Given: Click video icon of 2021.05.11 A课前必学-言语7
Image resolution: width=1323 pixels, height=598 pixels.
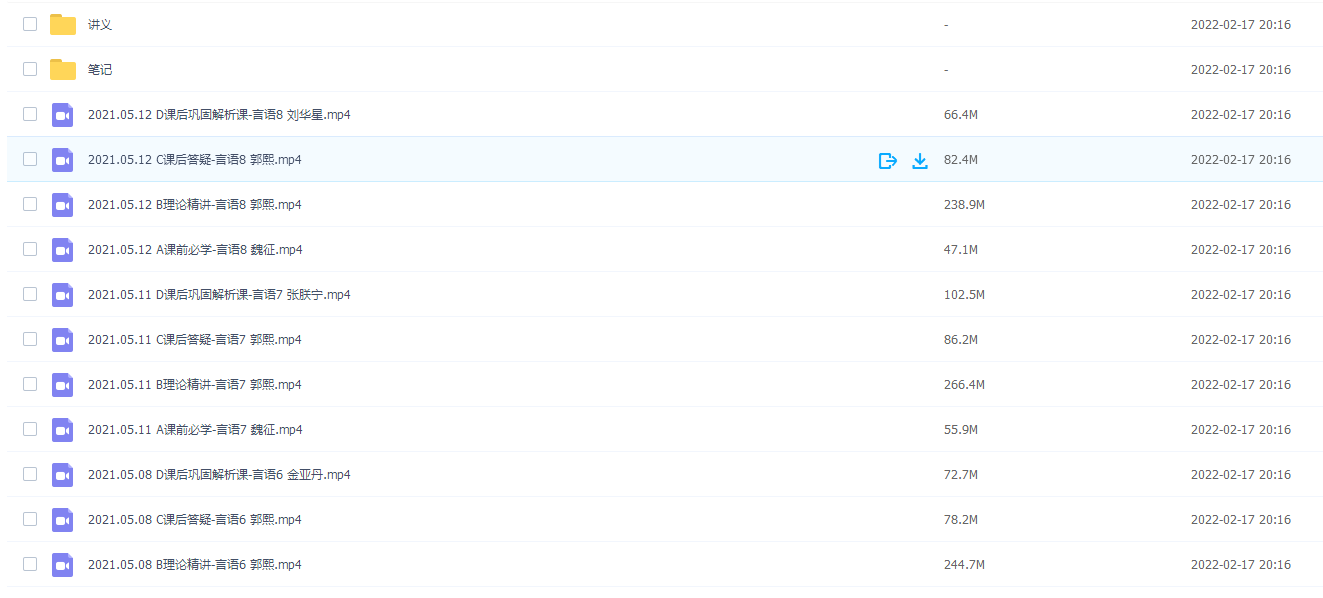Looking at the screenshot, I should 63,430.
